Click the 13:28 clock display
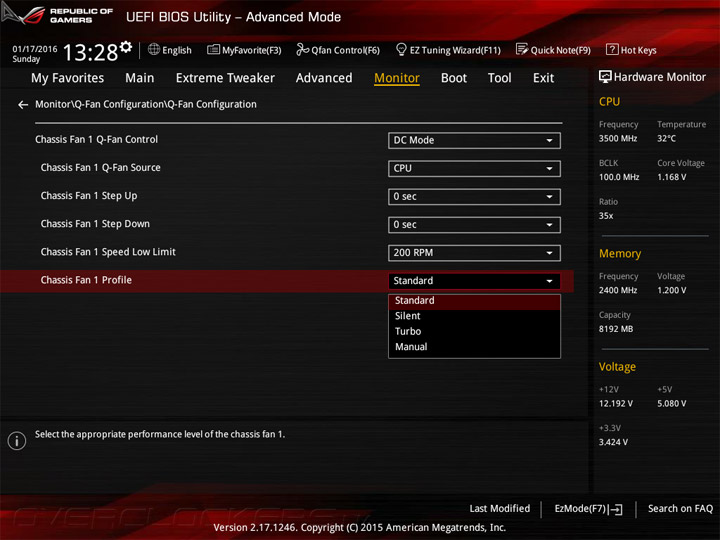720x540 pixels. coord(90,52)
